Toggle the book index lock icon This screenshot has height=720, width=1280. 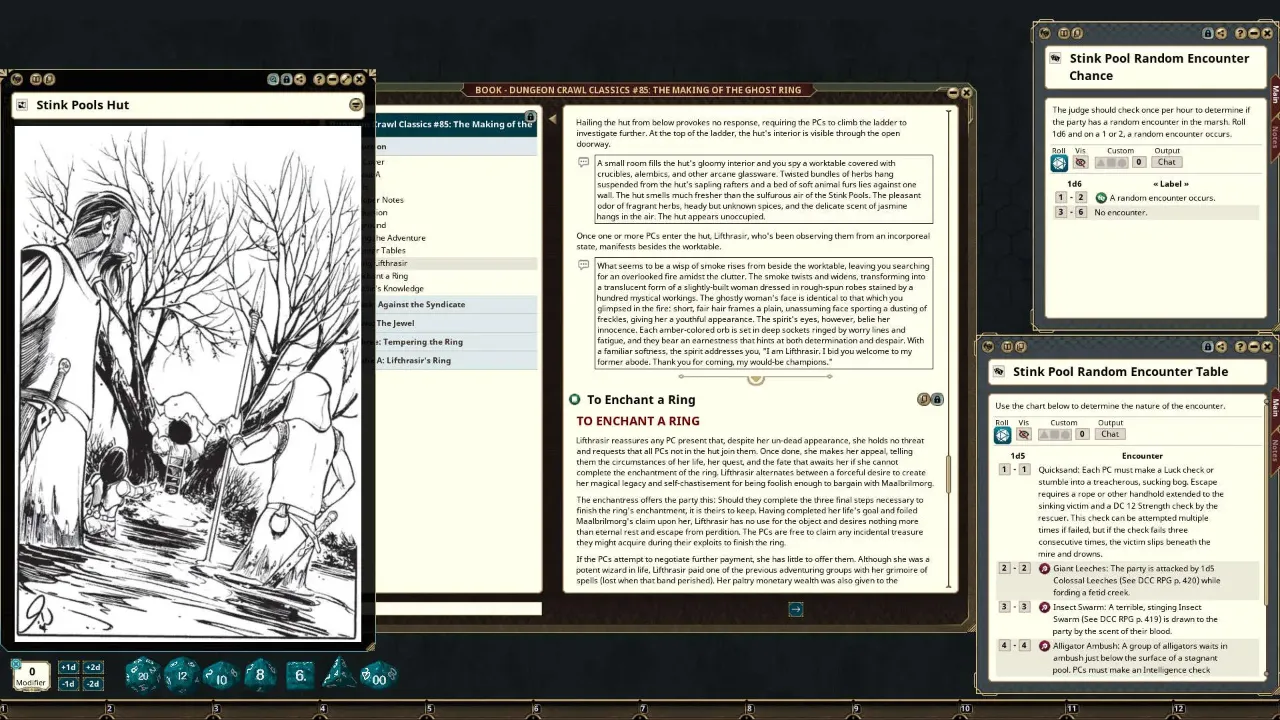[530, 119]
